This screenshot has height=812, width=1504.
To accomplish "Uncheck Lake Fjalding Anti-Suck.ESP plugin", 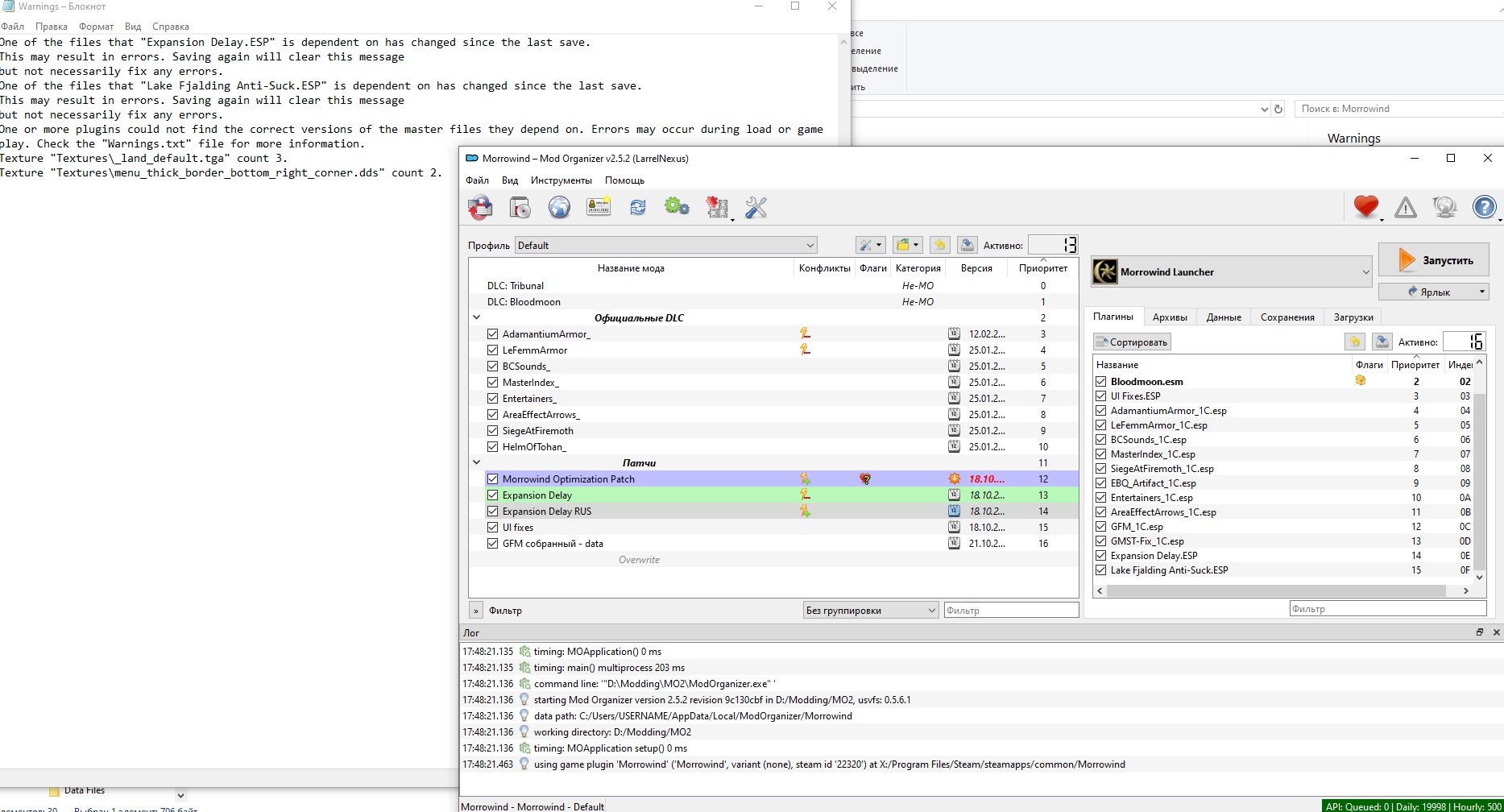I will 1101,570.
